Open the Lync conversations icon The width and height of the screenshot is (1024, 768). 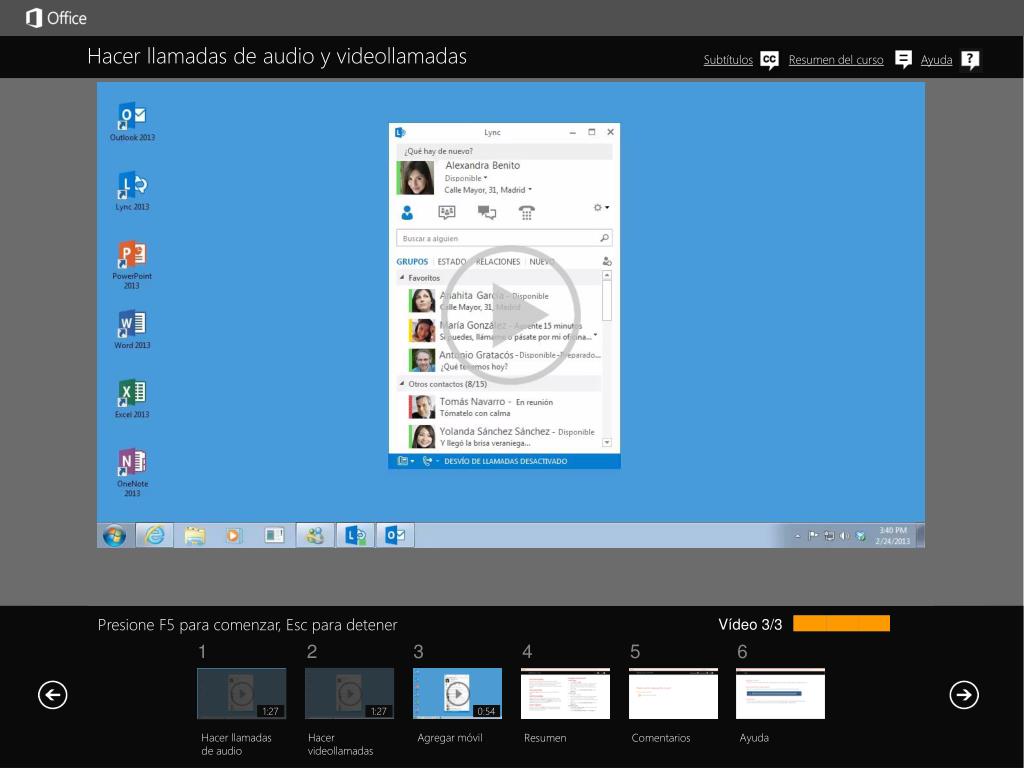[487, 212]
